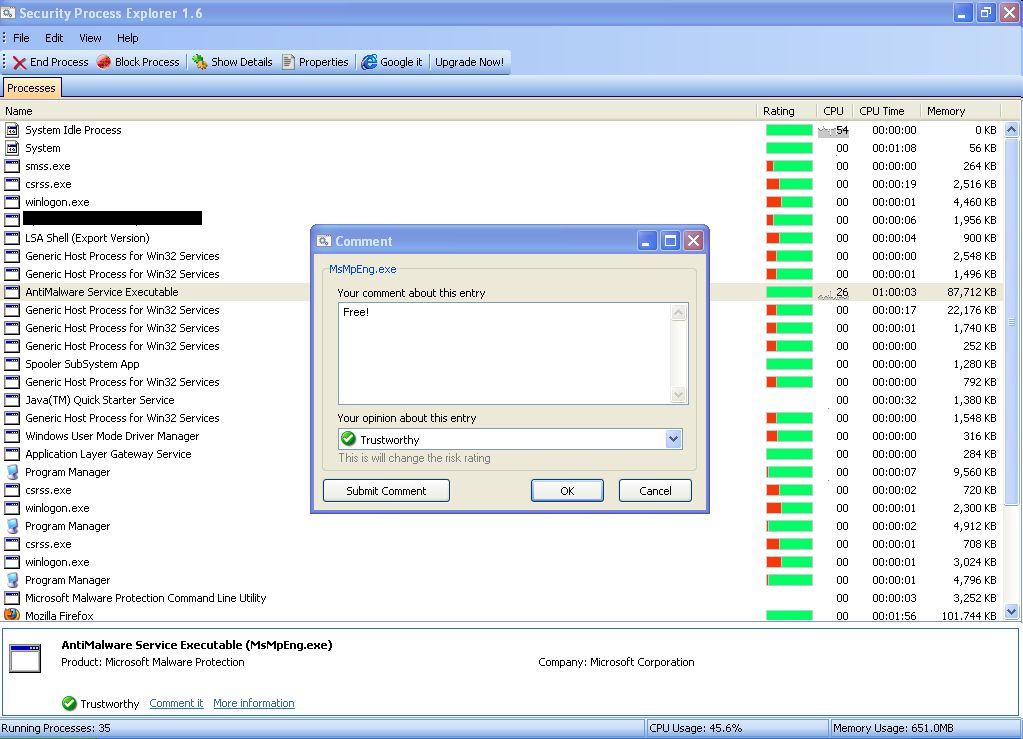
Task: Sort by the Memory column header
Action: pyautogui.click(x=960, y=111)
